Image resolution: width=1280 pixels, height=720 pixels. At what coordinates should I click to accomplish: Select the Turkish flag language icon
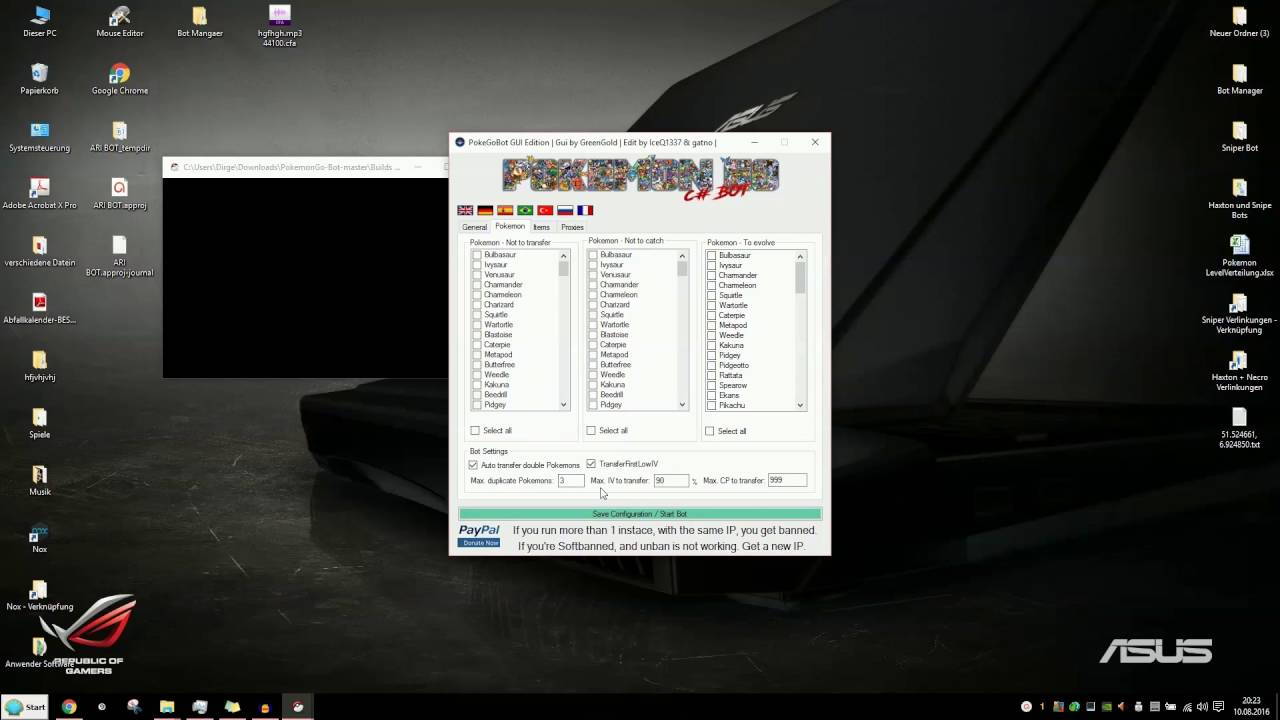(x=545, y=210)
